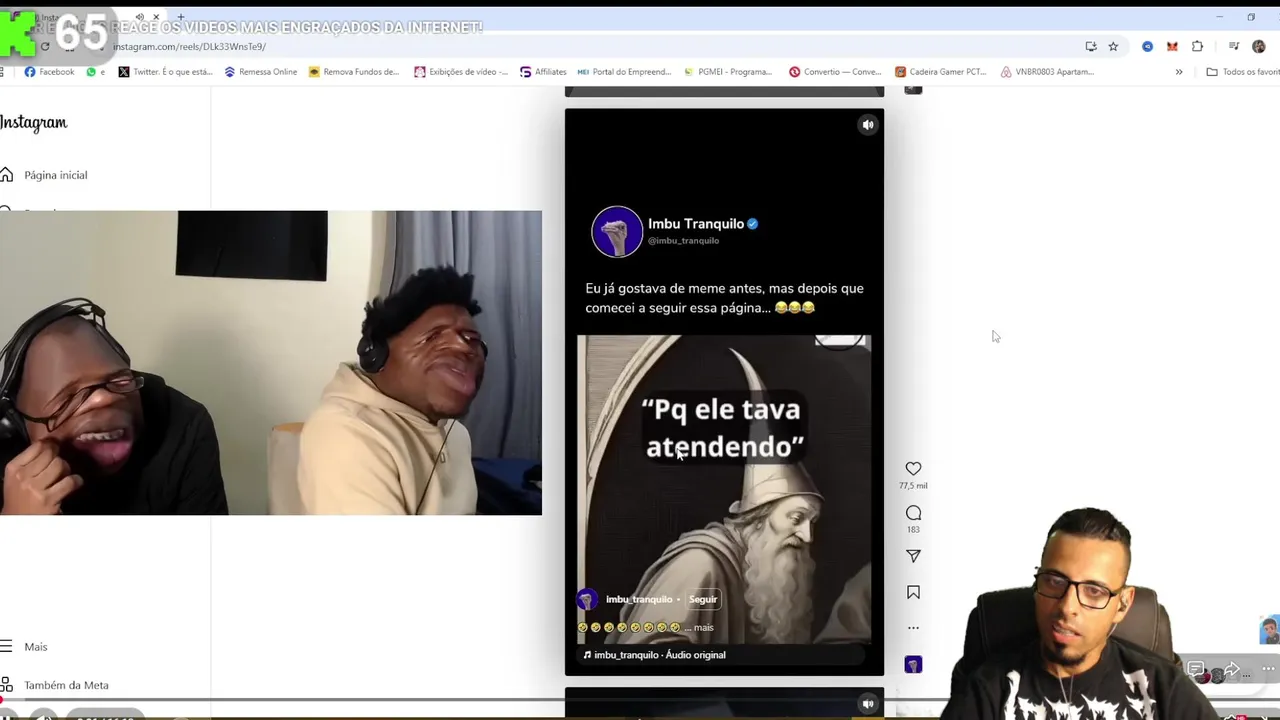
Task: Open the reel's three-dot more options
Action: (913, 628)
